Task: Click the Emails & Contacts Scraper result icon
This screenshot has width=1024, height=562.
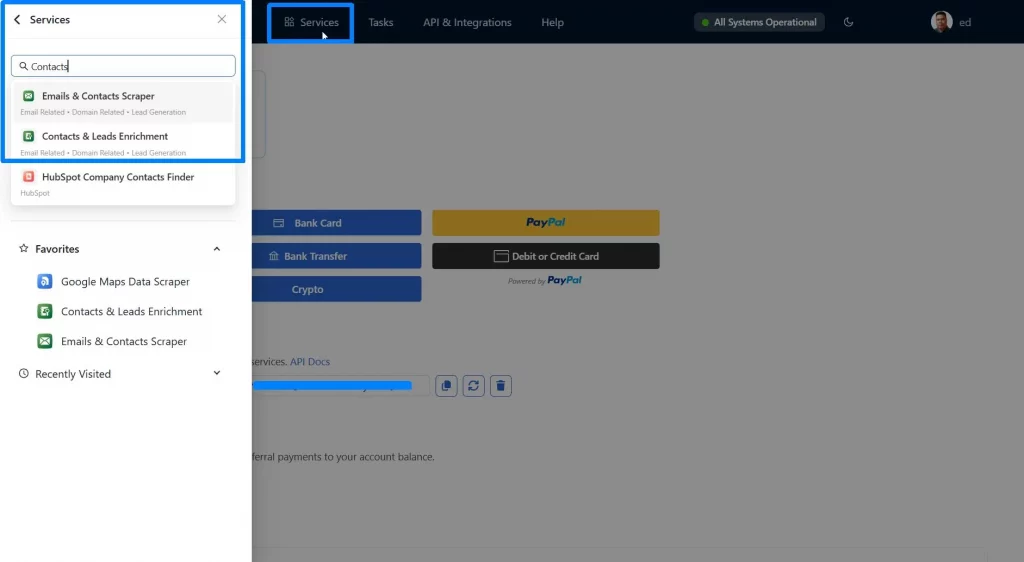Action: [x=29, y=96]
